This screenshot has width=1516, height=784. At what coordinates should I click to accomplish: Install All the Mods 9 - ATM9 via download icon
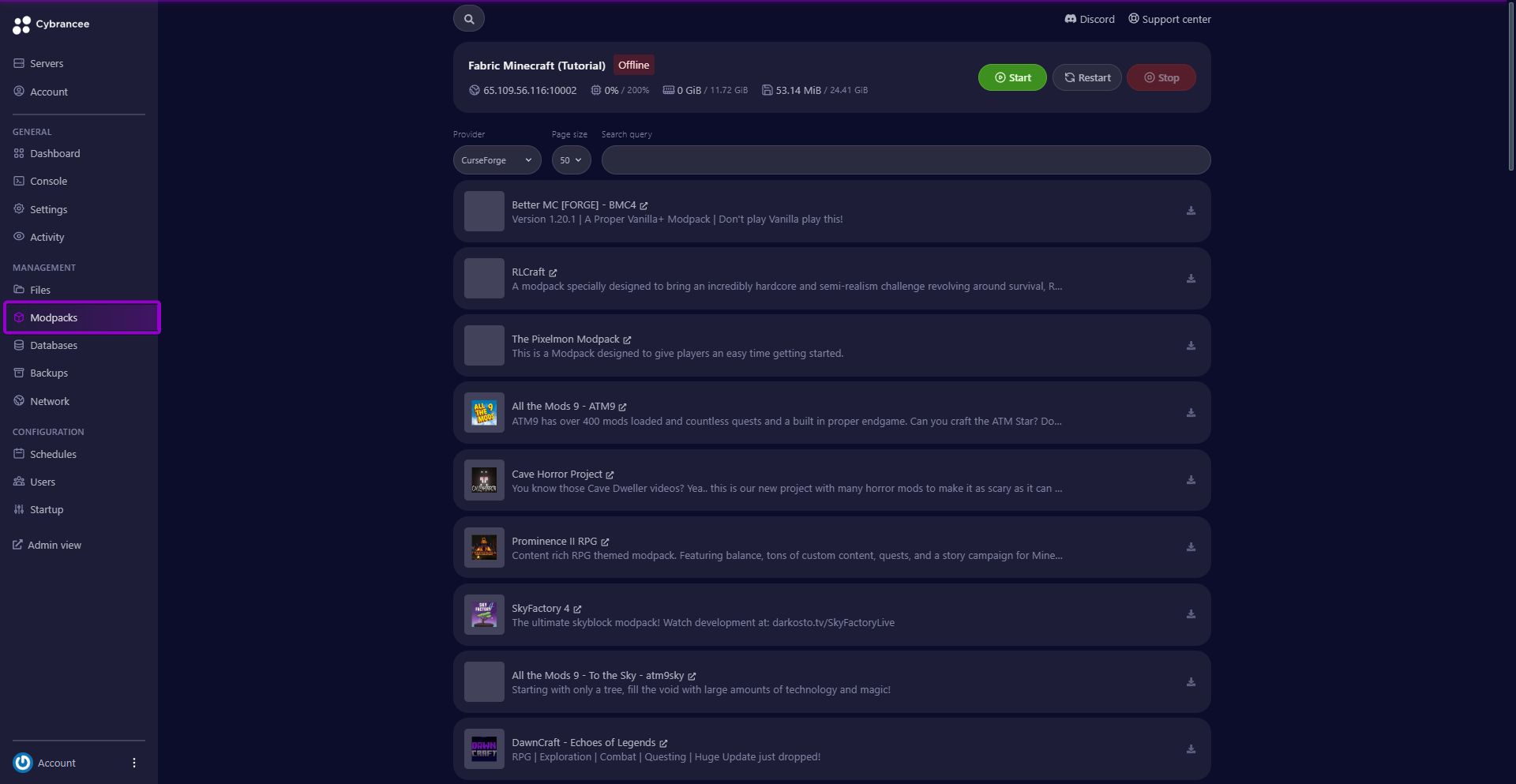[1191, 413]
